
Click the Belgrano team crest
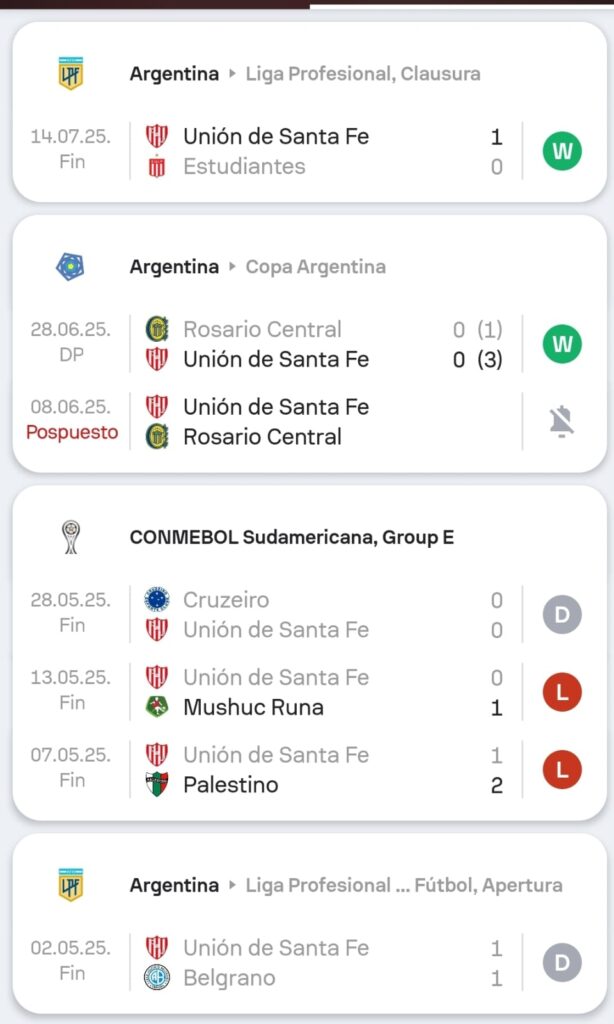click(157, 978)
